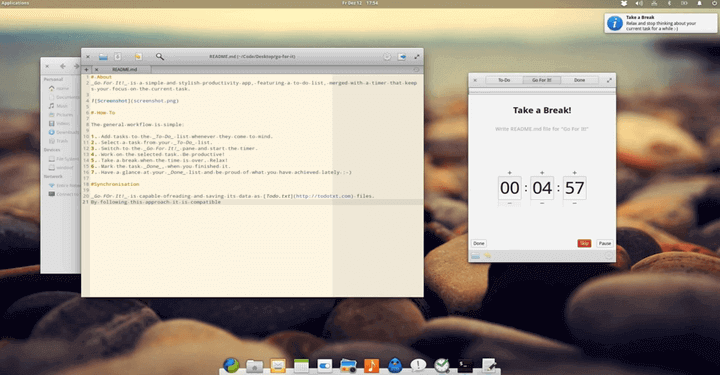This screenshot has width=720, height=375.
Task: Launch the web browser globe in the dock
Action: pyautogui.click(x=231, y=365)
